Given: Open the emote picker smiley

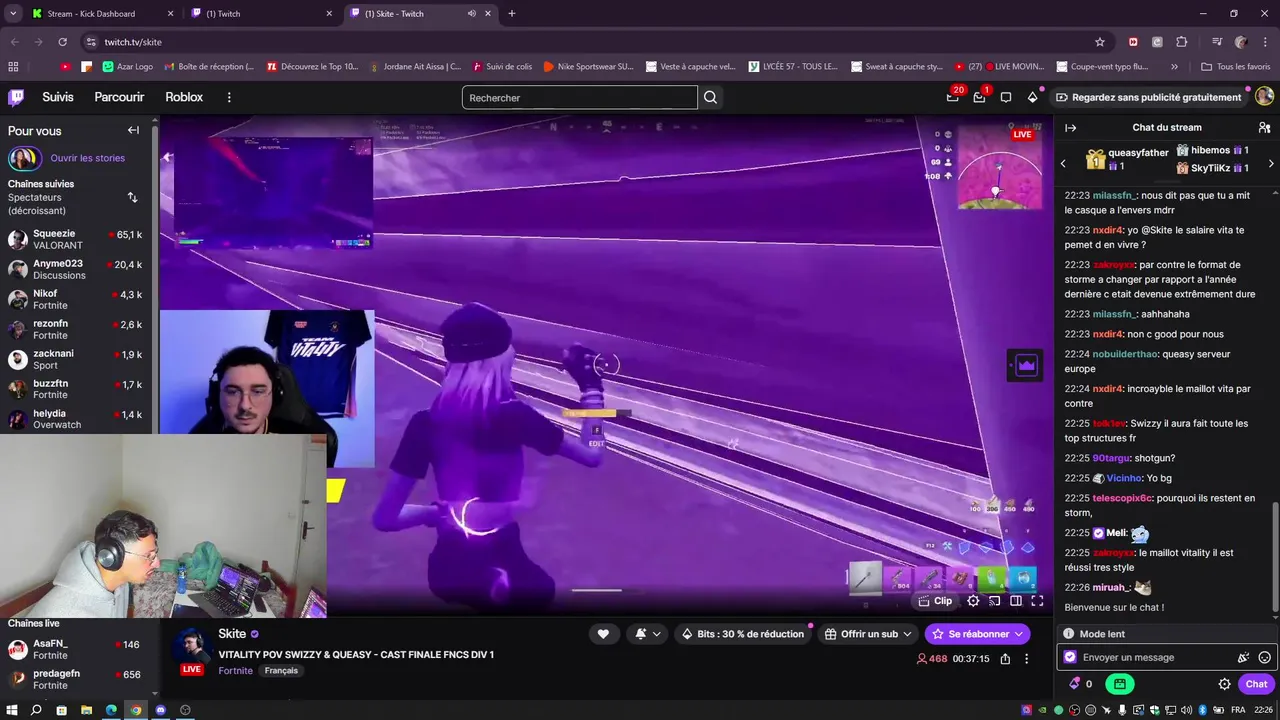Looking at the screenshot, I should click(1264, 657).
